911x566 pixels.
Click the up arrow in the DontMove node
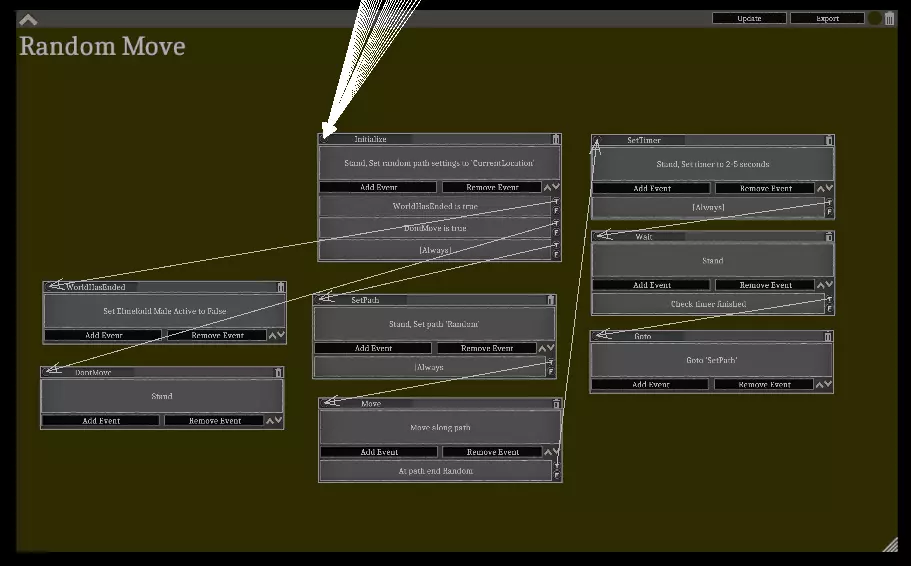[x=270, y=420]
